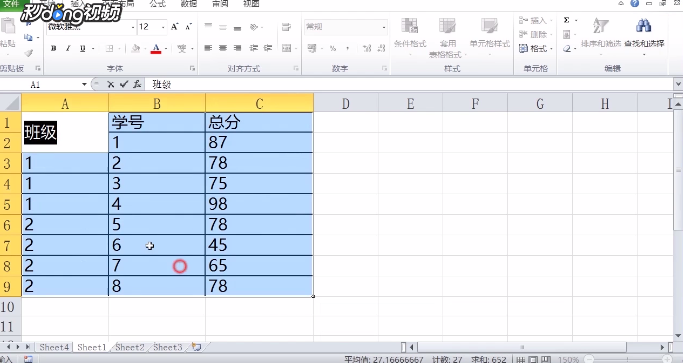The height and width of the screenshot is (363, 683).
Task: Expand the formula bar
Action: pyautogui.click(x=678, y=84)
